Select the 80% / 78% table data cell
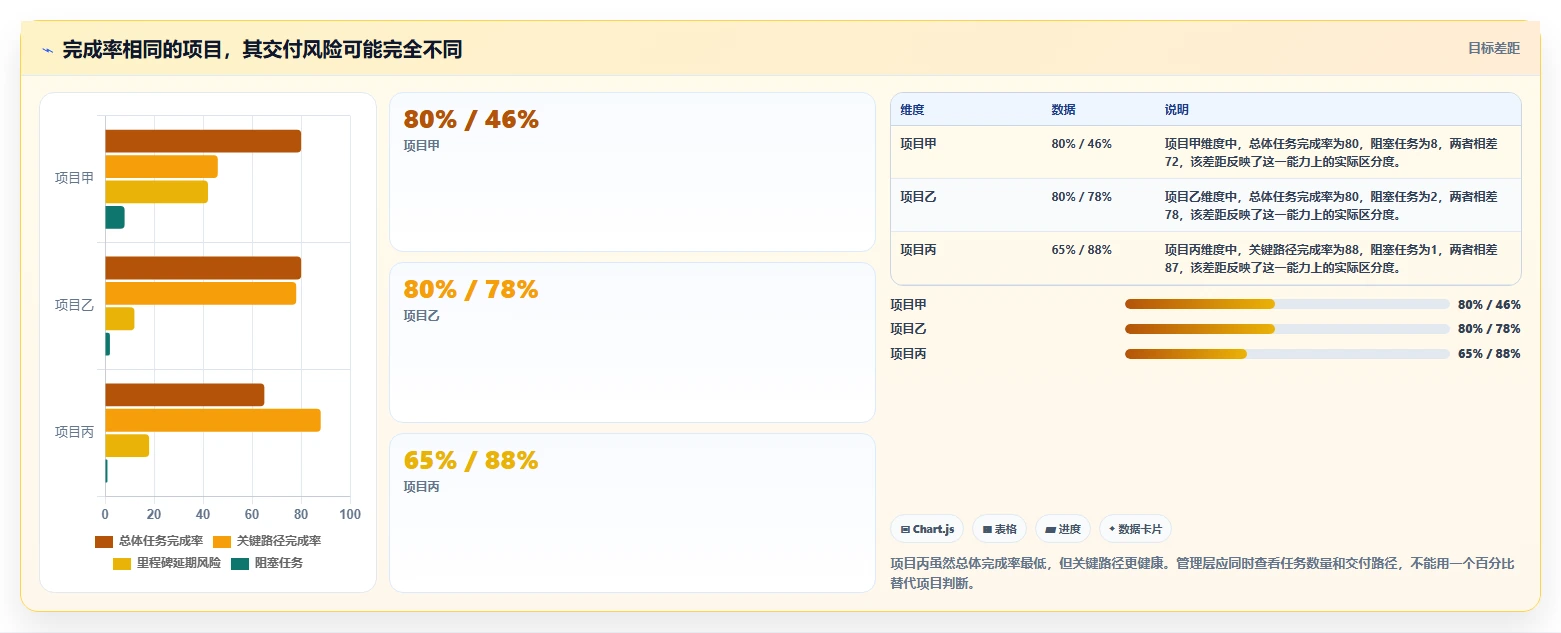This screenshot has height=633, width=1561. point(1081,197)
